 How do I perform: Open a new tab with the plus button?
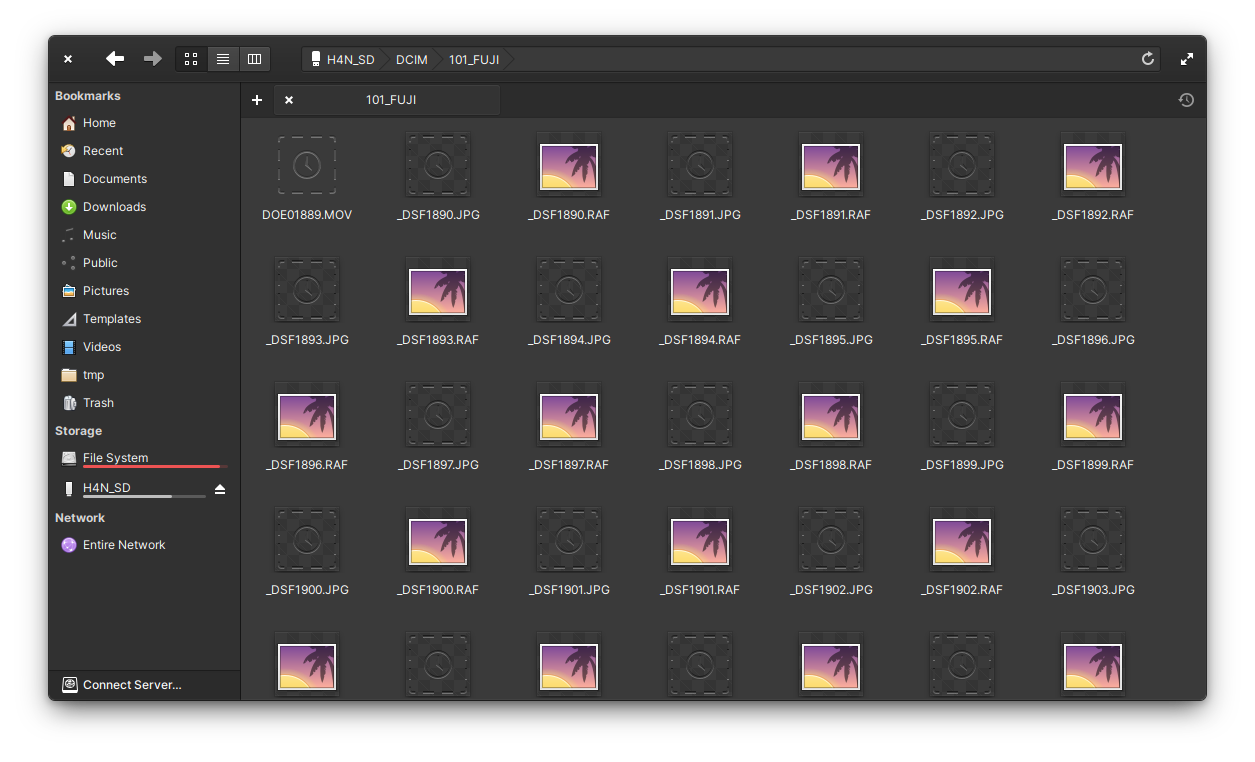tap(257, 100)
